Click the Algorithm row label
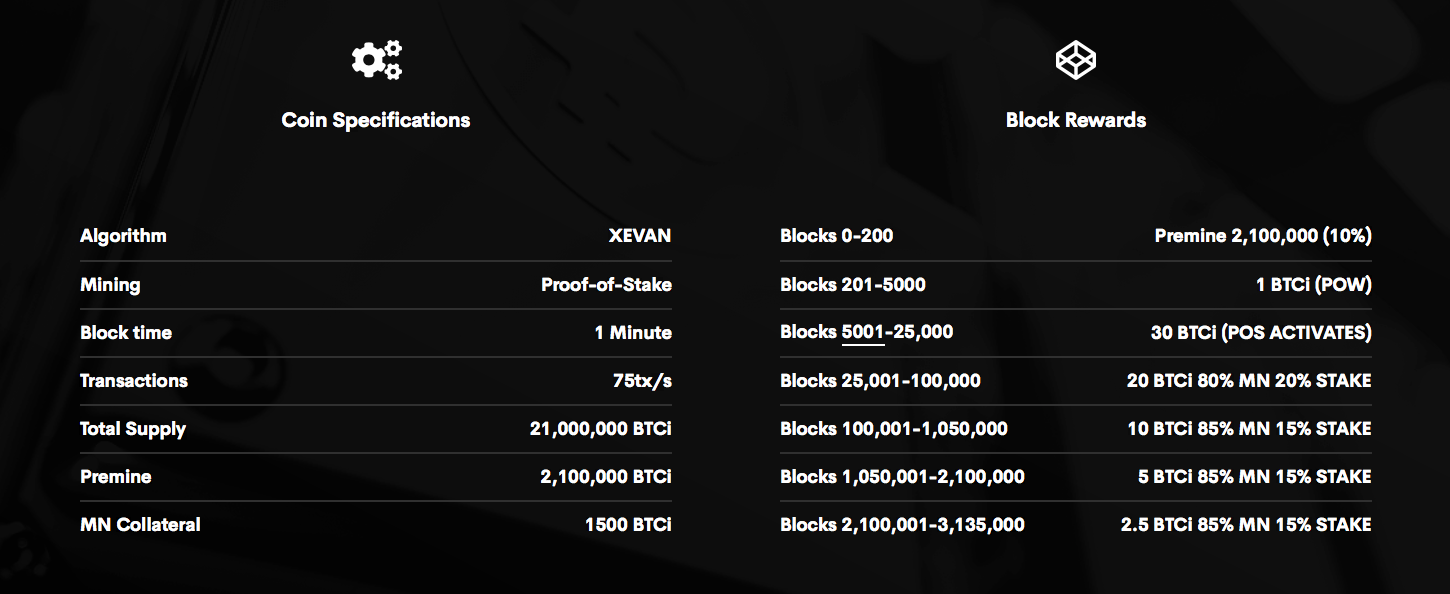 tap(123, 236)
